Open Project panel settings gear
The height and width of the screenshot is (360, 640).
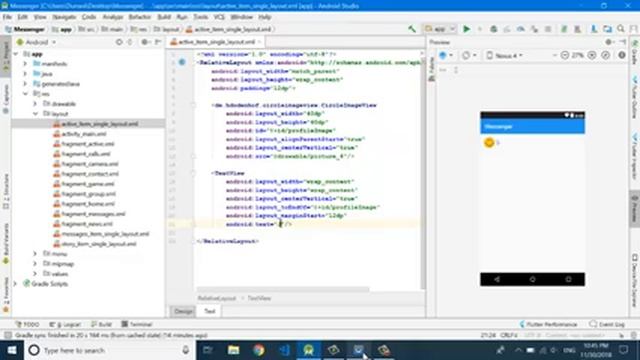[x=145, y=42]
